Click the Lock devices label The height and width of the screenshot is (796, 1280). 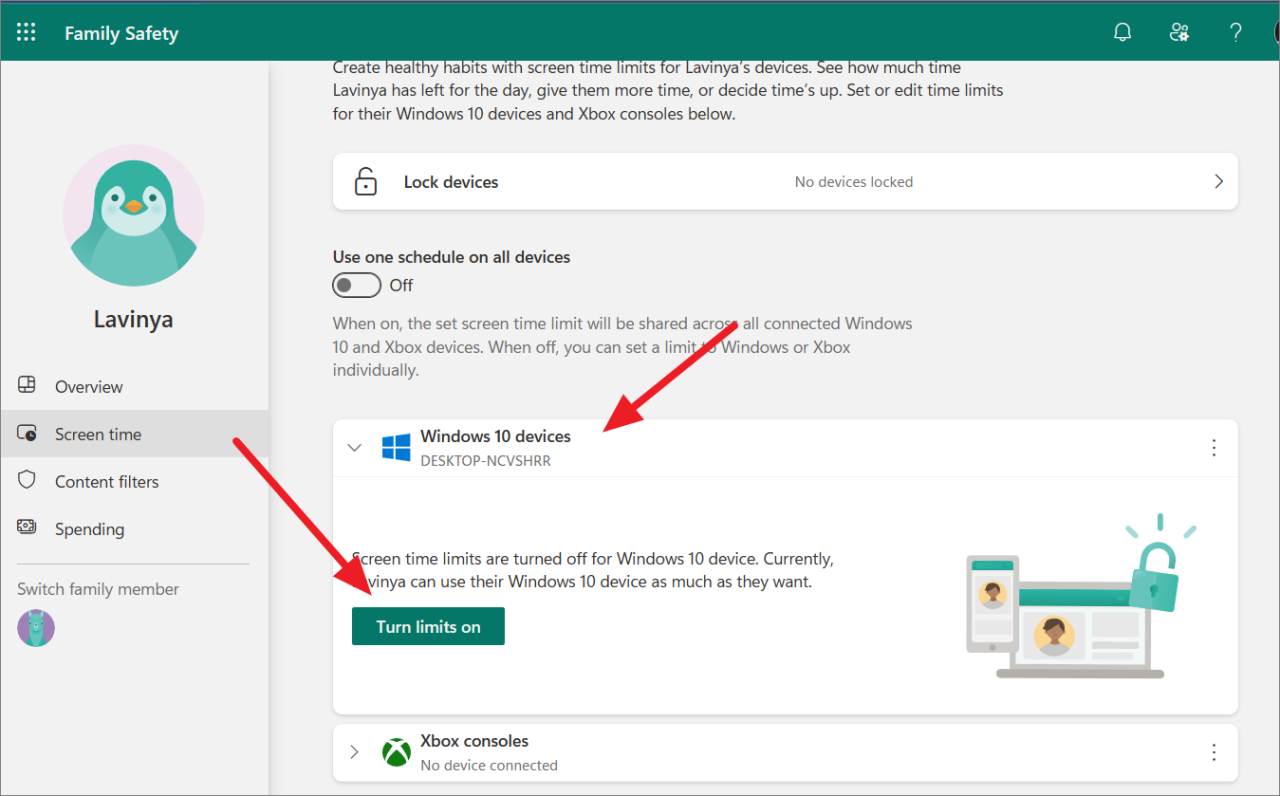pos(451,182)
